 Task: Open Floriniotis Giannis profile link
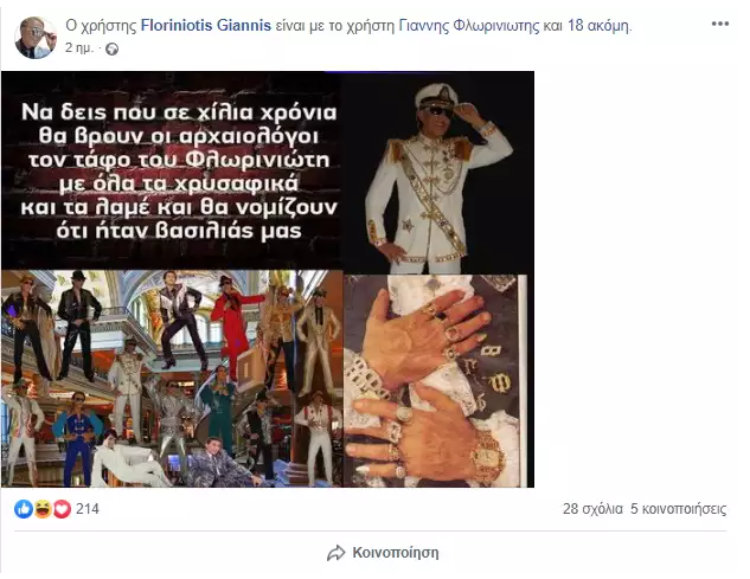coord(206,25)
